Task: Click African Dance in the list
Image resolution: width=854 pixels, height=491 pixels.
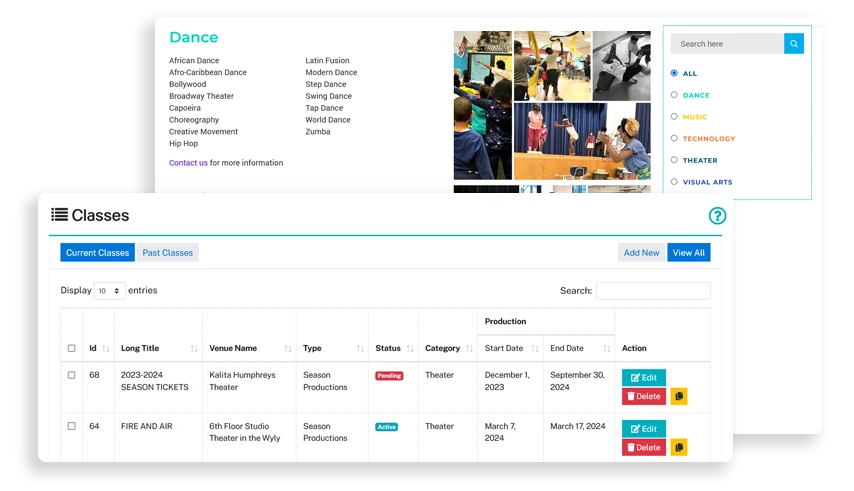Action: click(194, 60)
